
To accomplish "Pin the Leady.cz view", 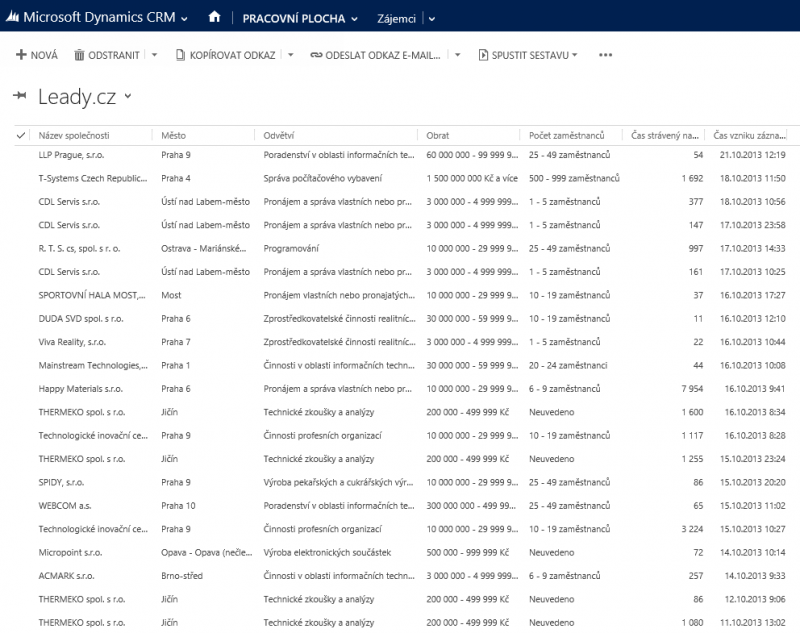I will (x=20, y=95).
